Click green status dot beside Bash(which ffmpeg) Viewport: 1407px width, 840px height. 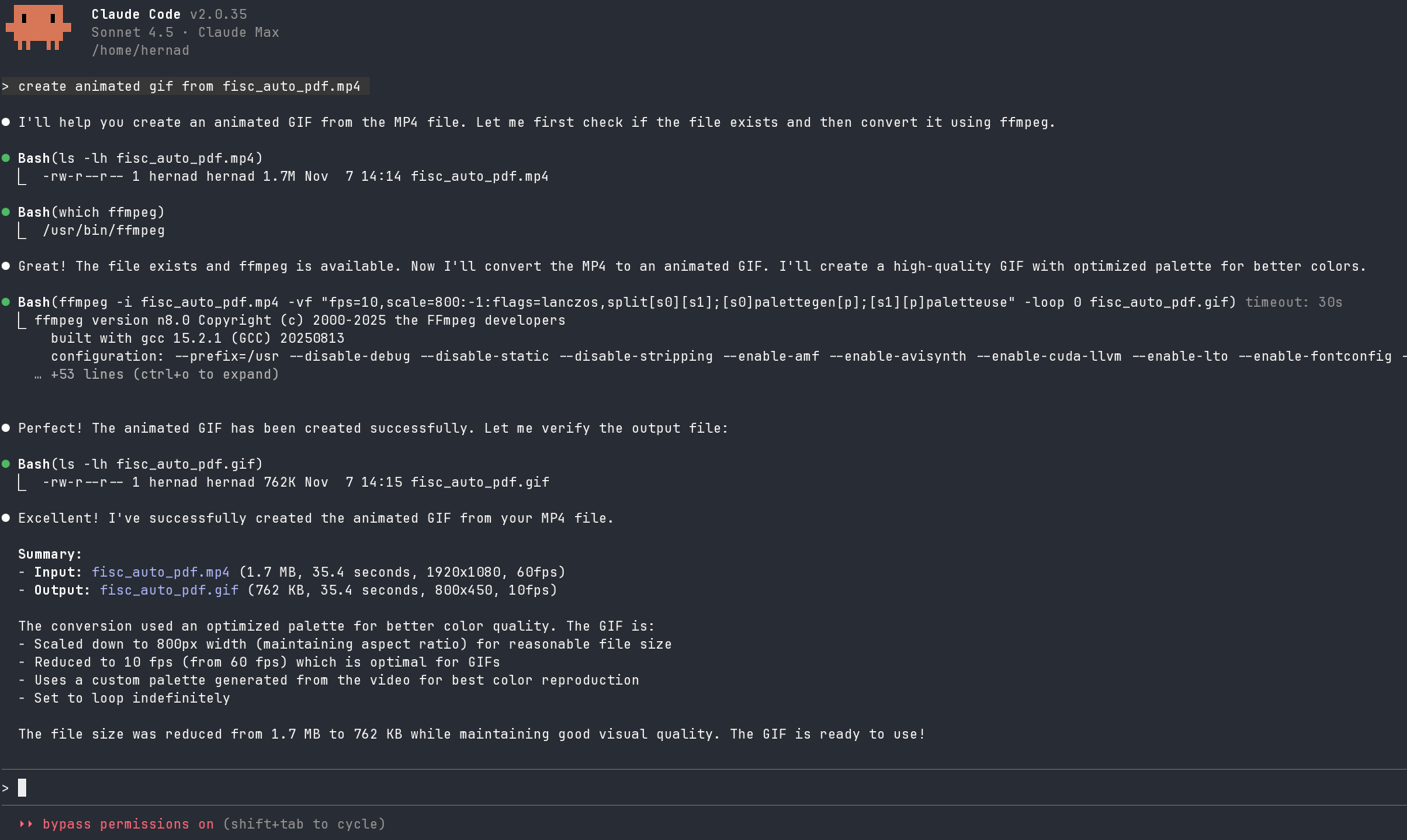(x=6, y=212)
